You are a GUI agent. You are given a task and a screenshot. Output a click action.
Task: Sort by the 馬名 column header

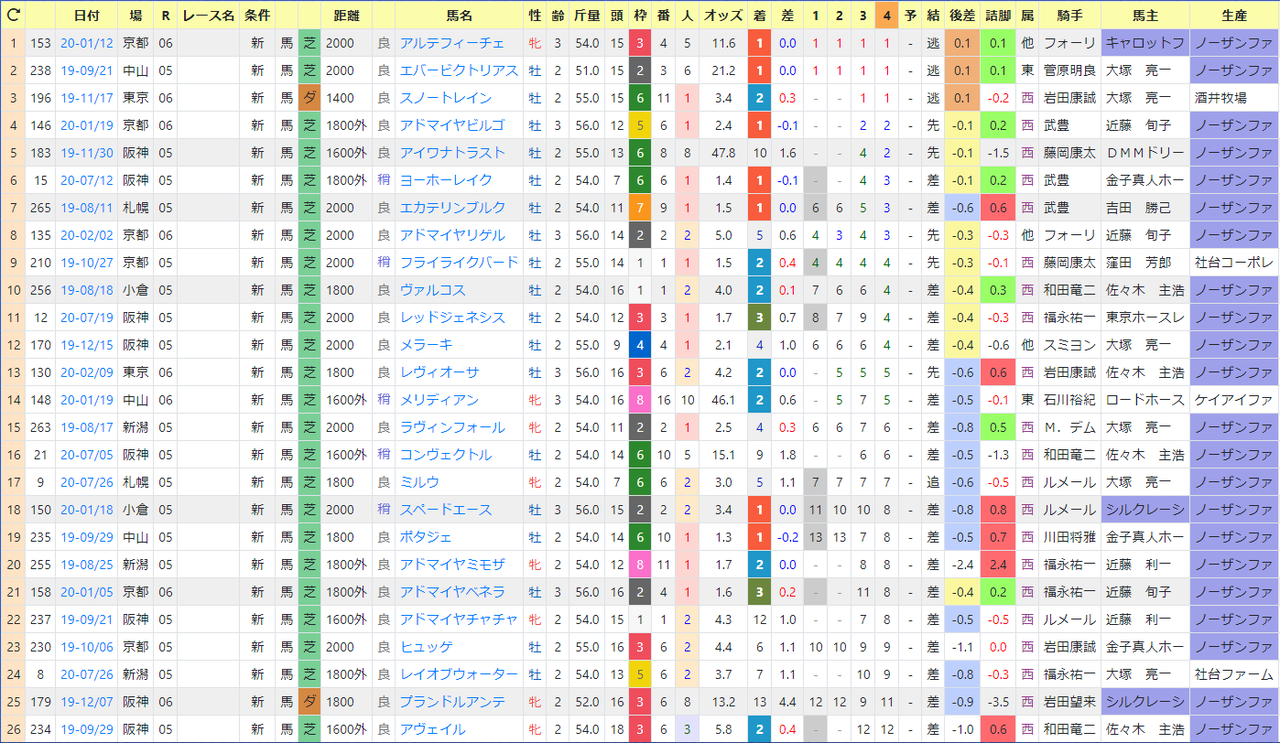459,16
